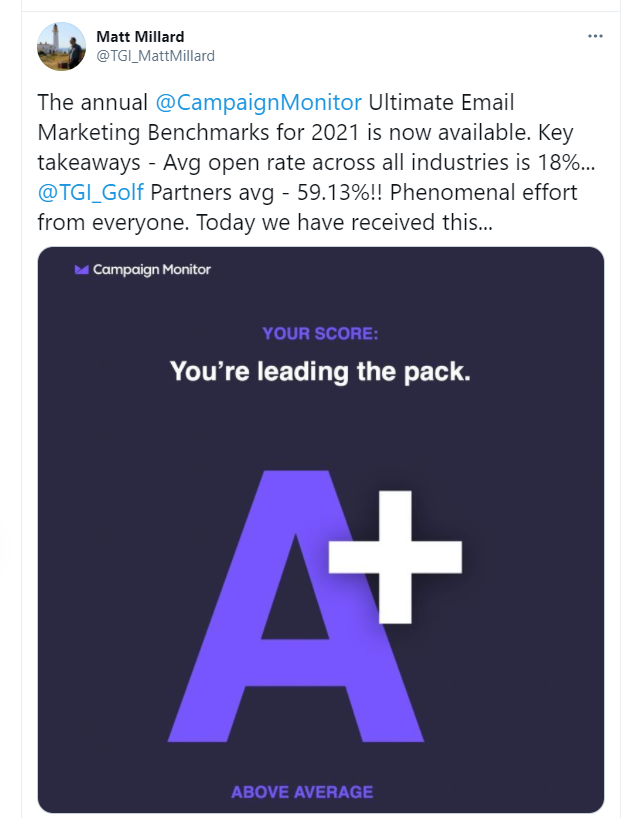The width and height of the screenshot is (627, 818).
Task: Click the 59.13%!! figure in the tweet
Action: coord(340,192)
